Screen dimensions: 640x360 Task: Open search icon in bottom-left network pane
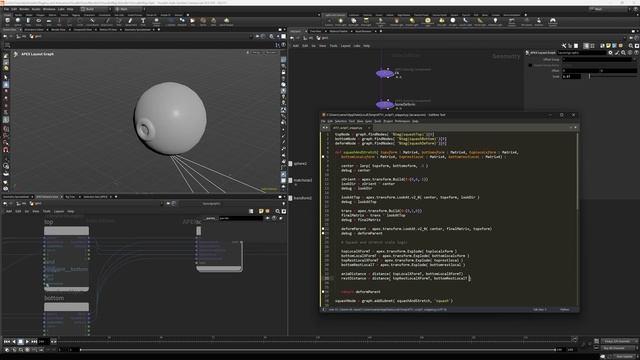coord(278,211)
